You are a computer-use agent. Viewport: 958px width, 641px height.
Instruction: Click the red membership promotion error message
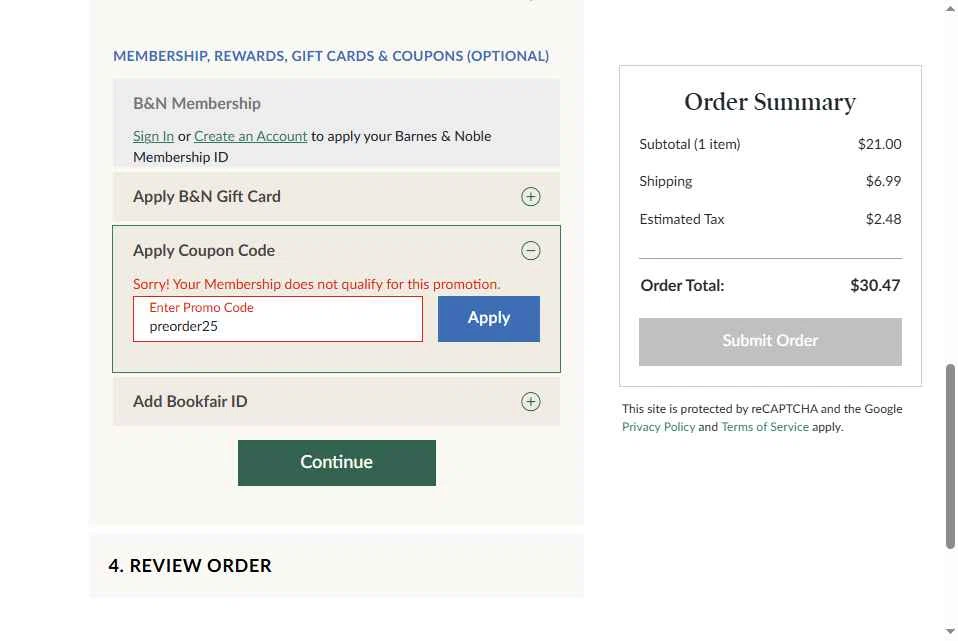pyautogui.click(x=316, y=285)
